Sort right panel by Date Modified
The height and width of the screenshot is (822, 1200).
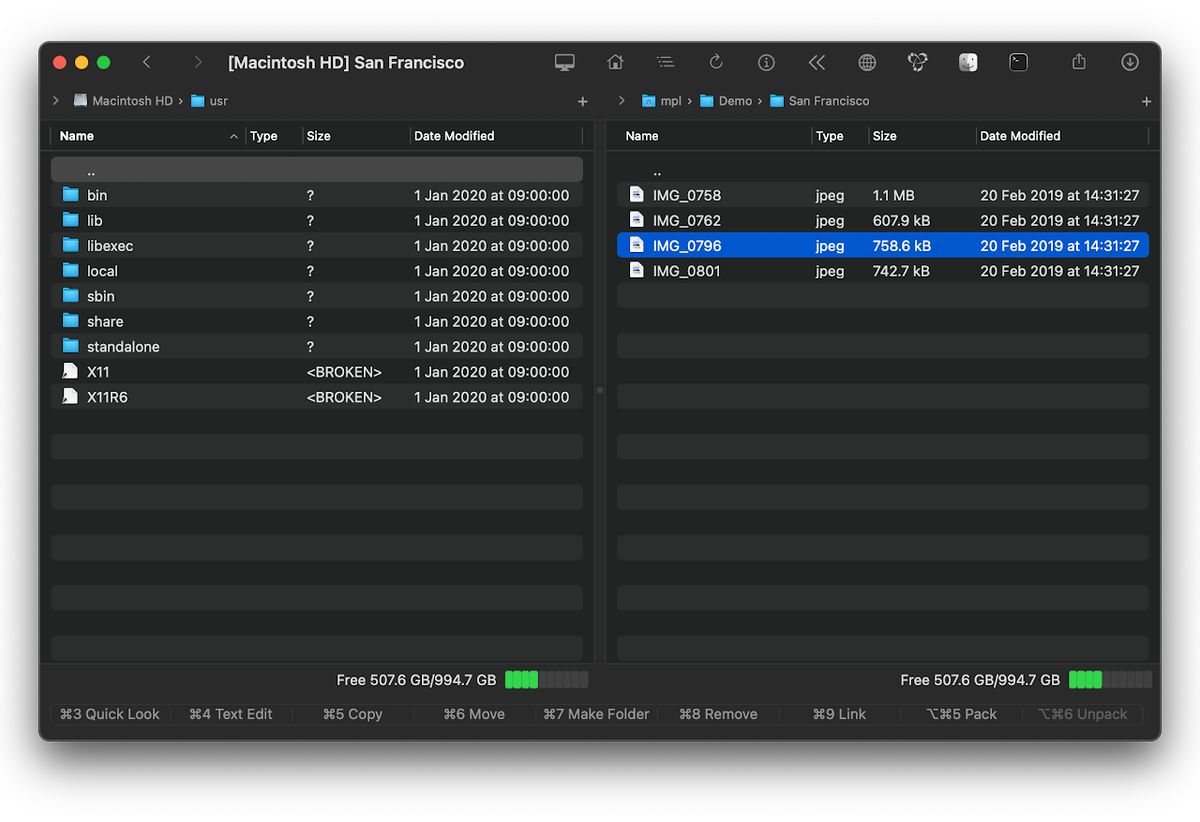(x=1063, y=136)
